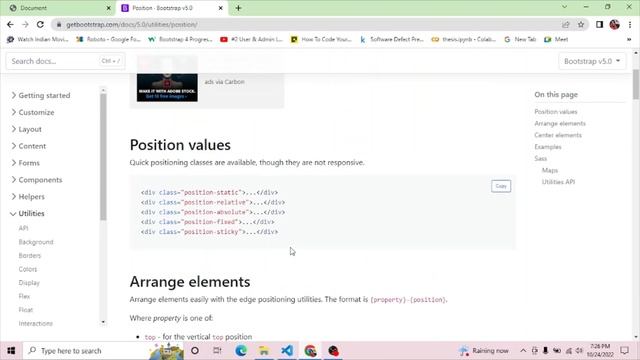
Task: Expand the Helpers section
Action: (x=28, y=197)
